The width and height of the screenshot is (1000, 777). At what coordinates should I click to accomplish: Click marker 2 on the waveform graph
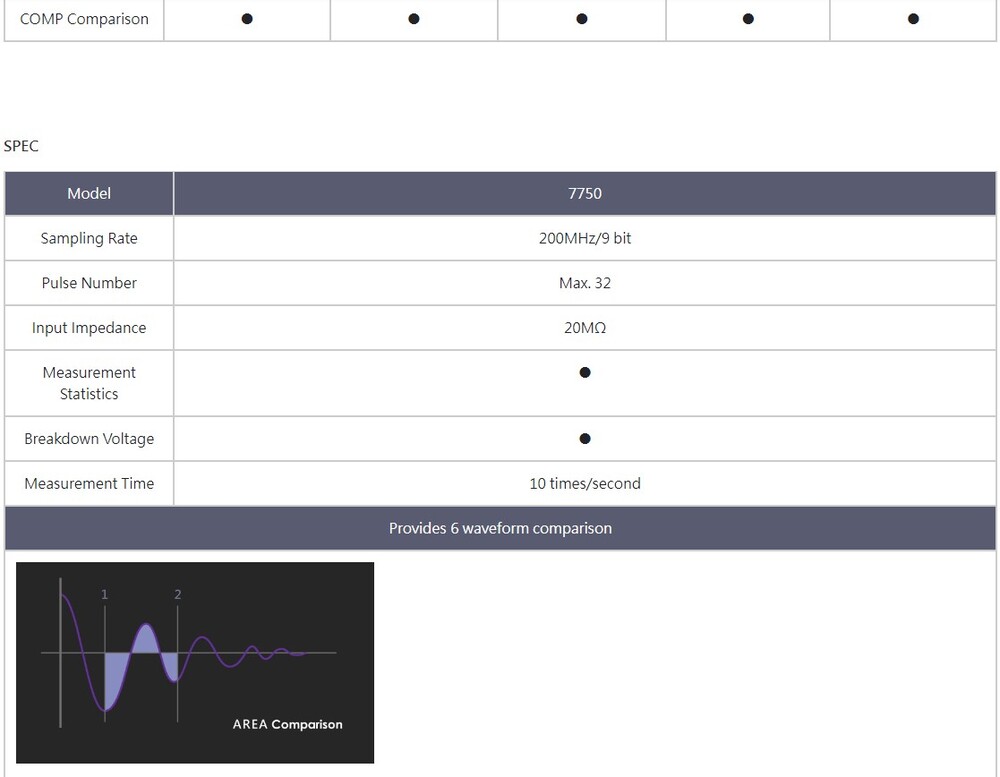tap(178, 595)
